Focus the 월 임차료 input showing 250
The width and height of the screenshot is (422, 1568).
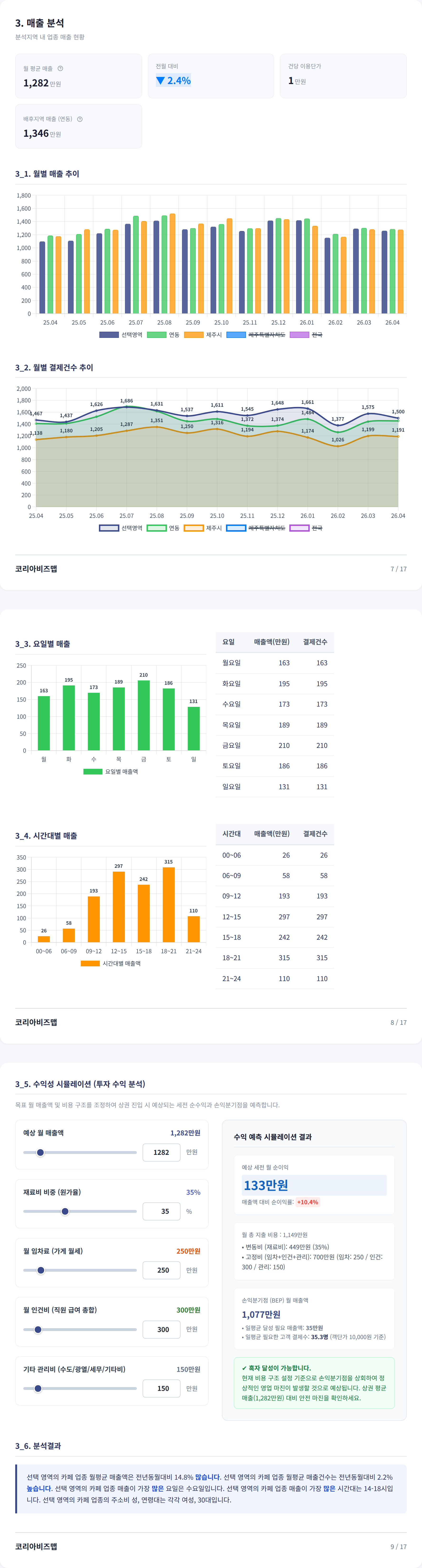[161, 1270]
